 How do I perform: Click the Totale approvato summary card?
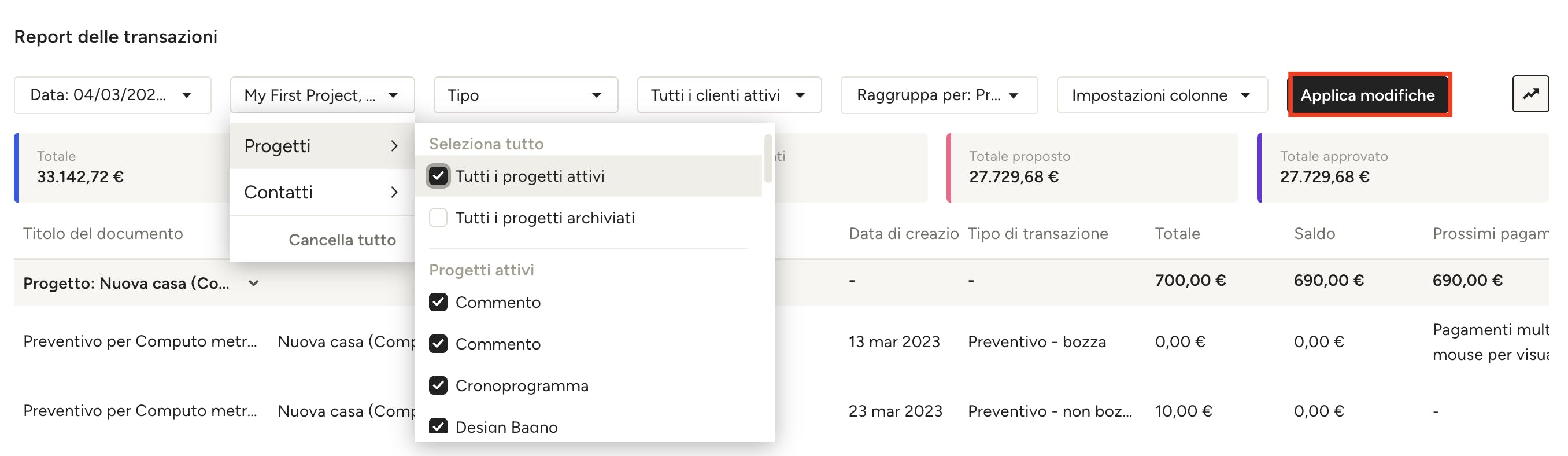pyautogui.click(x=1403, y=168)
